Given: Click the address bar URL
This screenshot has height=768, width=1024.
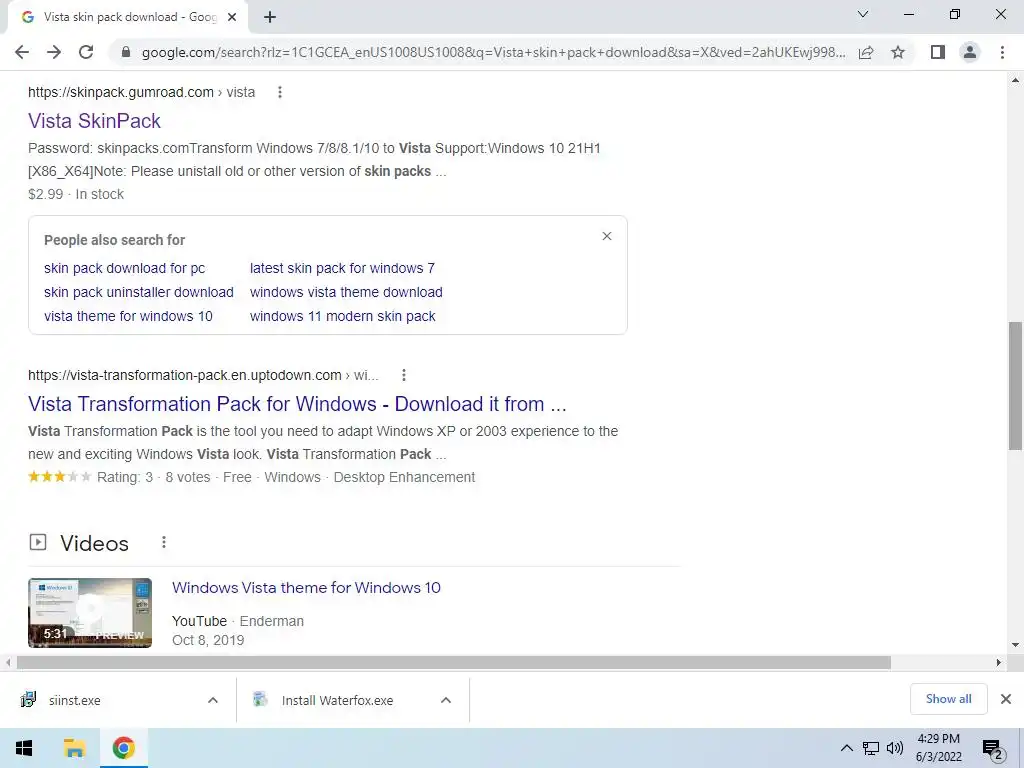Looking at the screenshot, I should pyautogui.click(x=493, y=52).
